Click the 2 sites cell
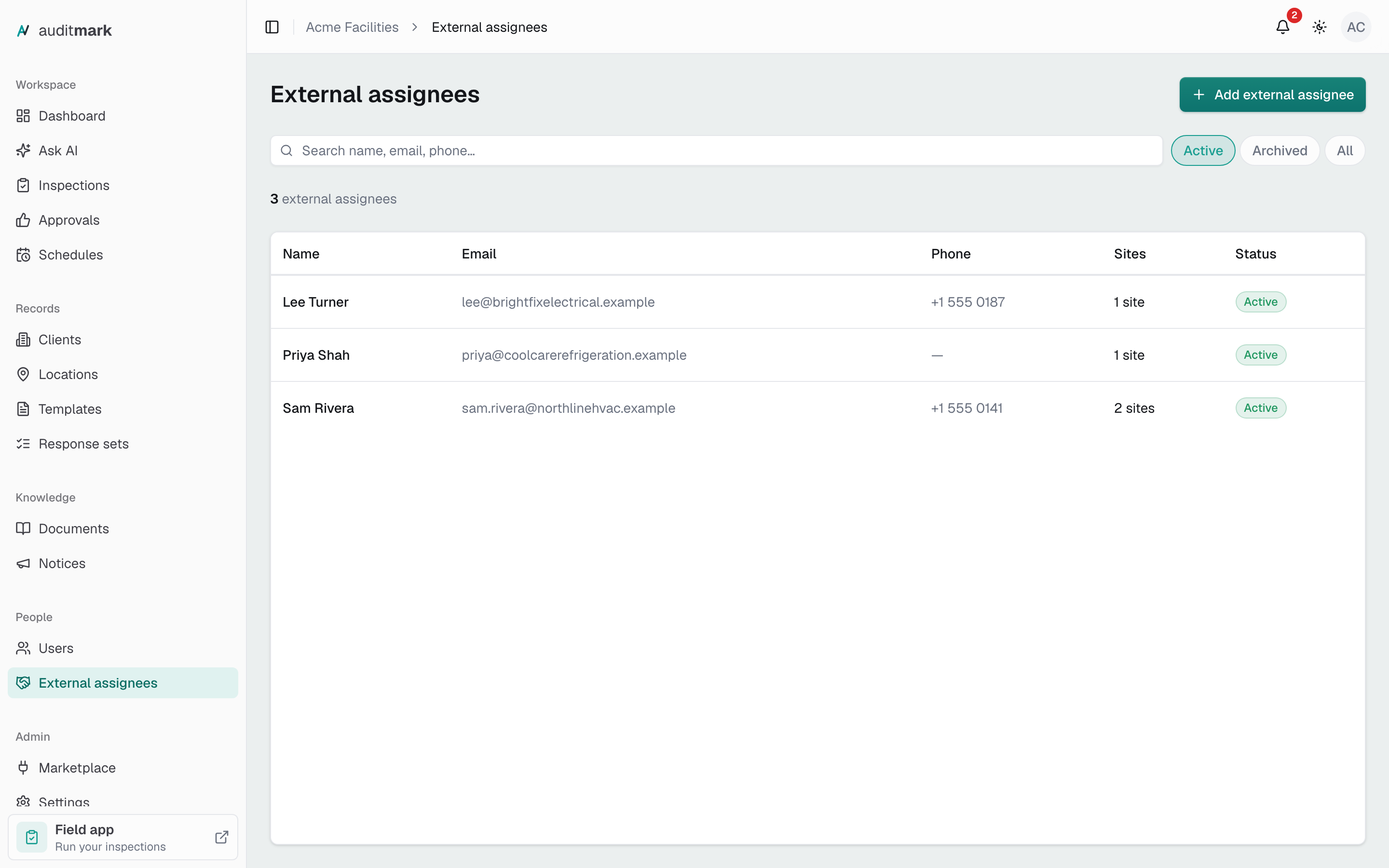The height and width of the screenshot is (868, 1389). pyautogui.click(x=1134, y=408)
